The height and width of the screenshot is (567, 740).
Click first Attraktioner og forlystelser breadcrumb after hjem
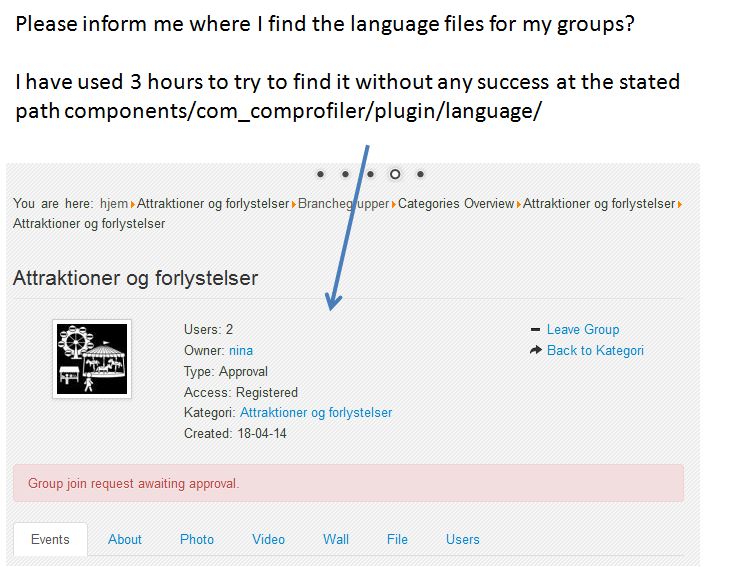212,203
